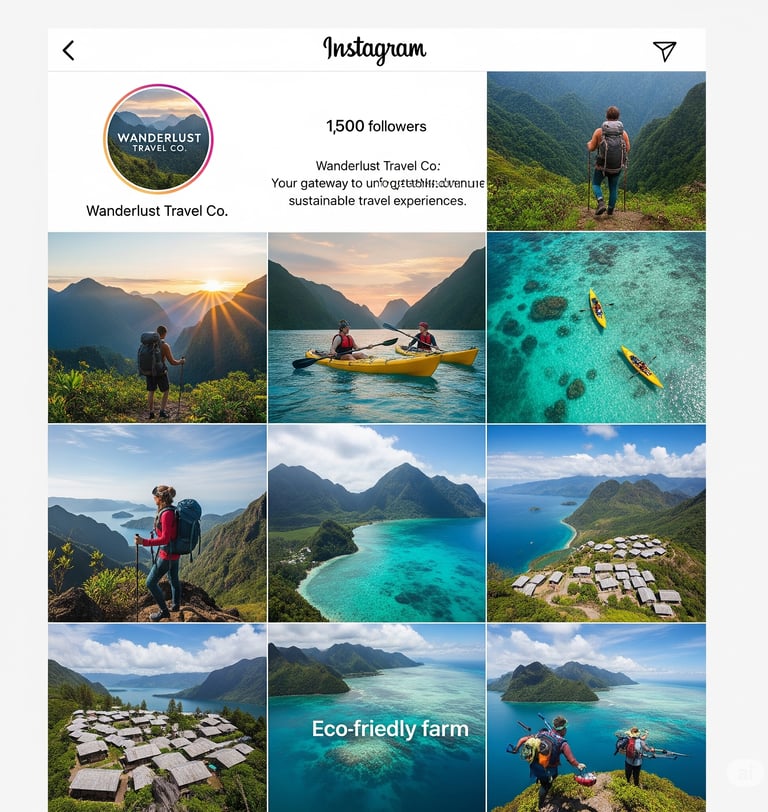Open two yellow kayaks lake photo
The width and height of the screenshot is (768, 812).
[376, 328]
